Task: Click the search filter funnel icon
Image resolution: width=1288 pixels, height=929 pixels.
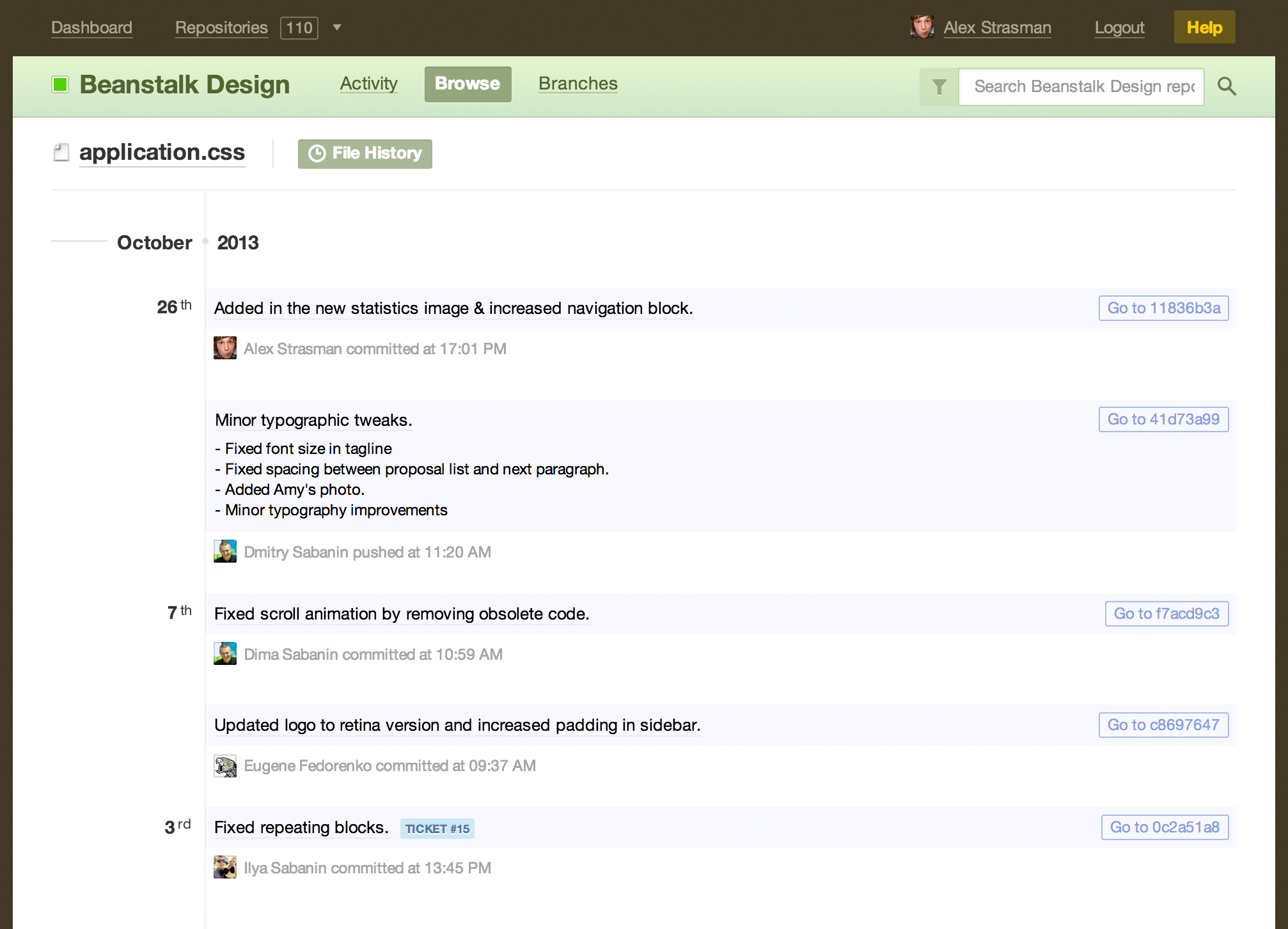Action: click(x=939, y=86)
